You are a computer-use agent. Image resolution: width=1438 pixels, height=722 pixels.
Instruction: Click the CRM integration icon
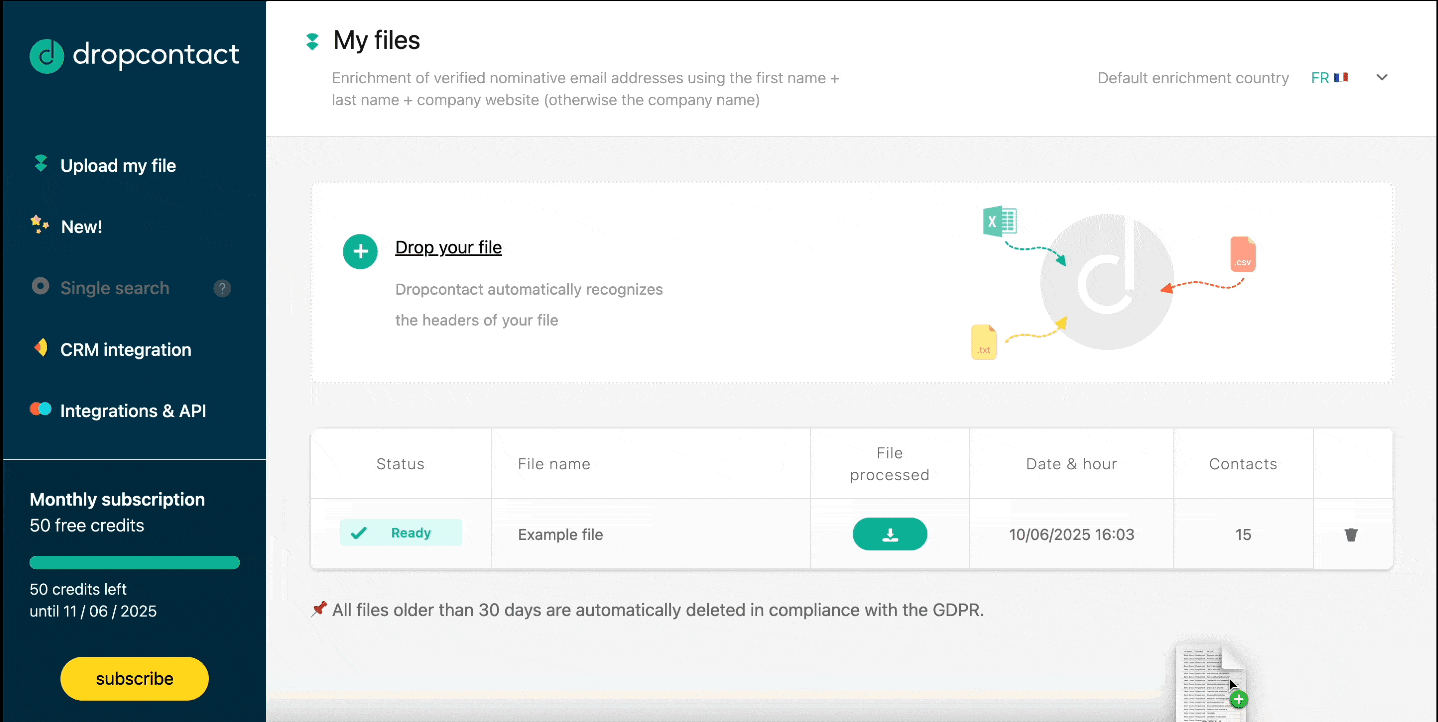40,348
